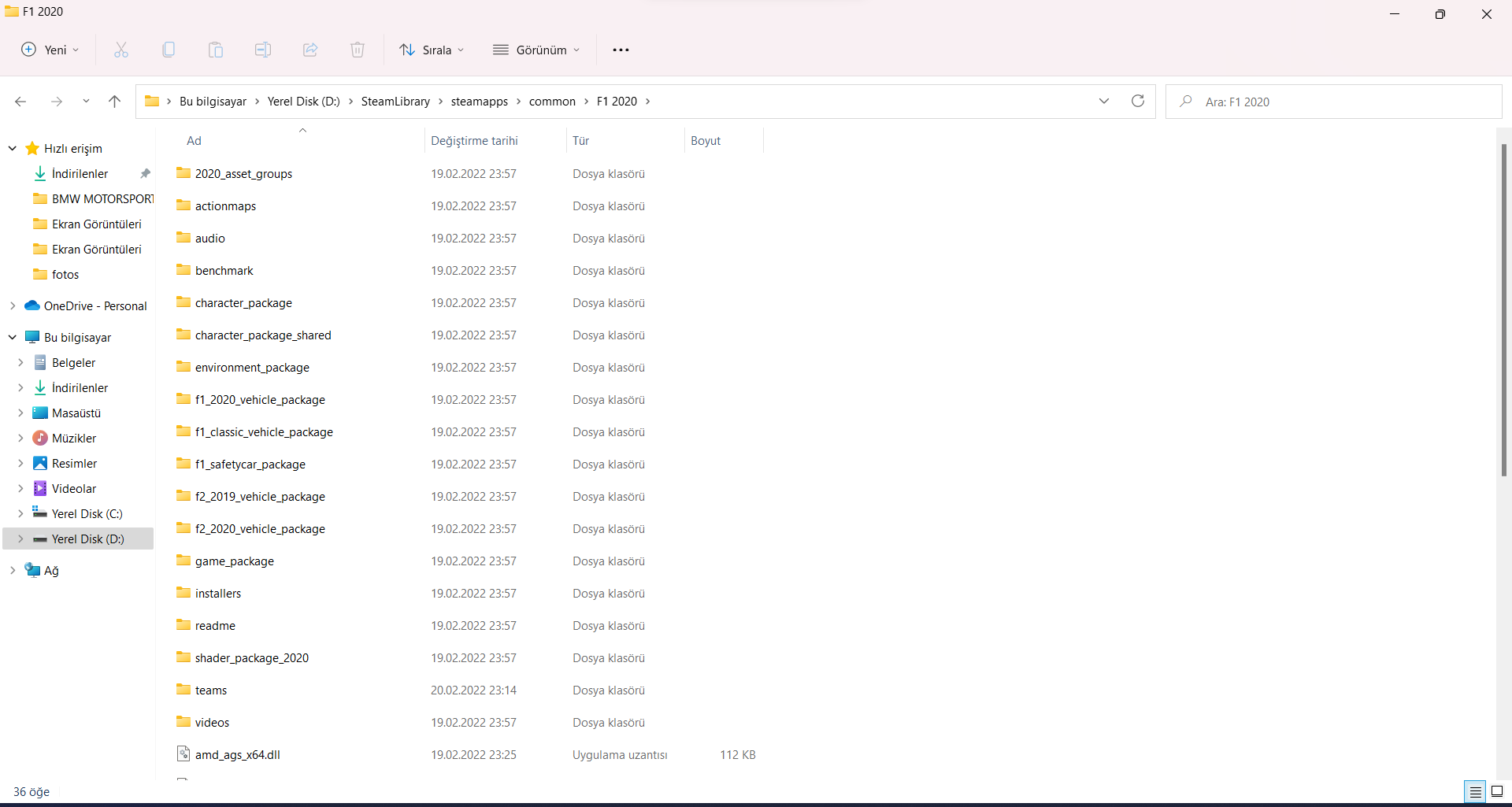The height and width of the screenshot is (807, 1512).
Task: Collapse the Hızlı erişim tree section
Action: 13,148
